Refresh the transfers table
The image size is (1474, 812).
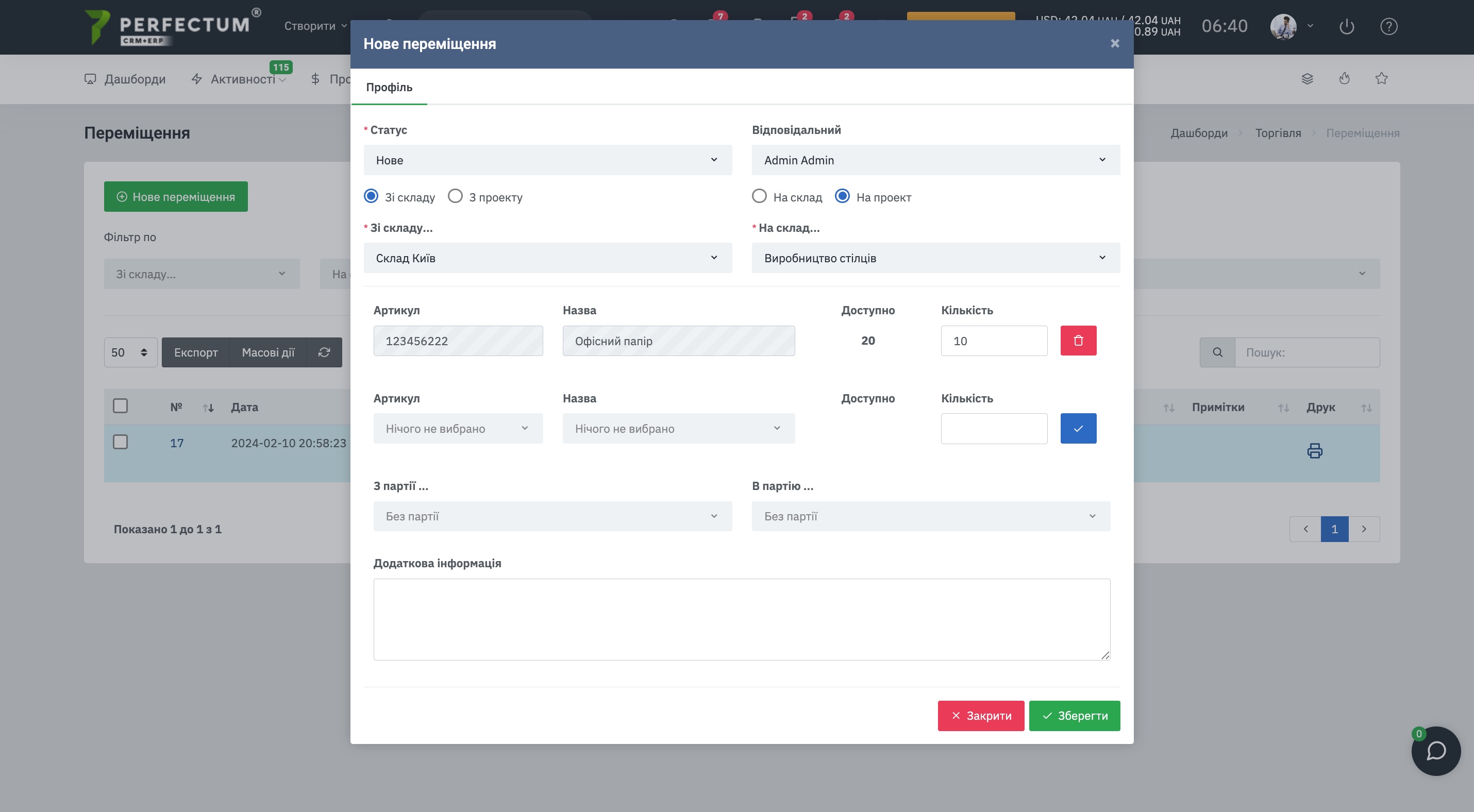coord(324,352)
